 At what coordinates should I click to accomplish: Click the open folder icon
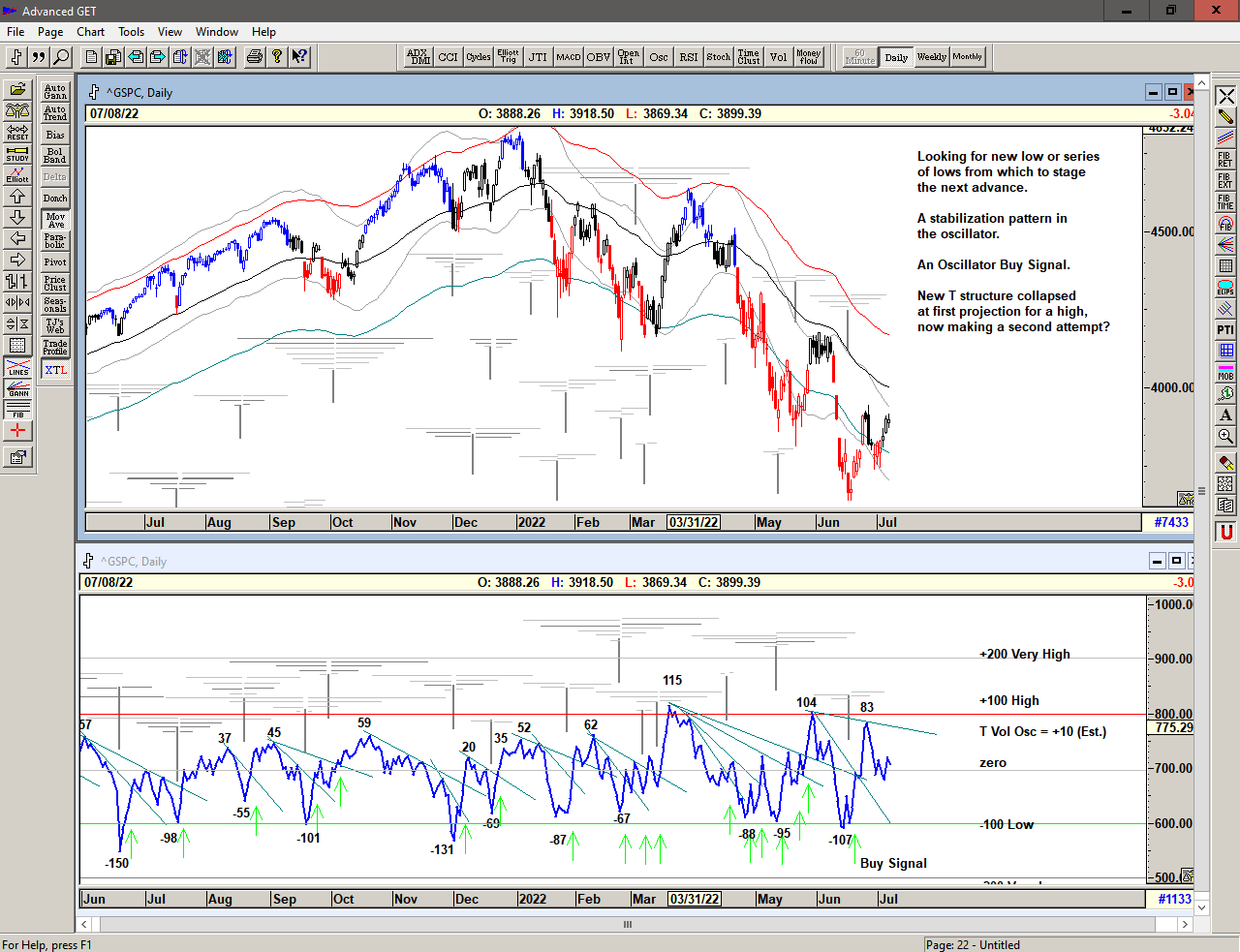[x=17, y=90]
